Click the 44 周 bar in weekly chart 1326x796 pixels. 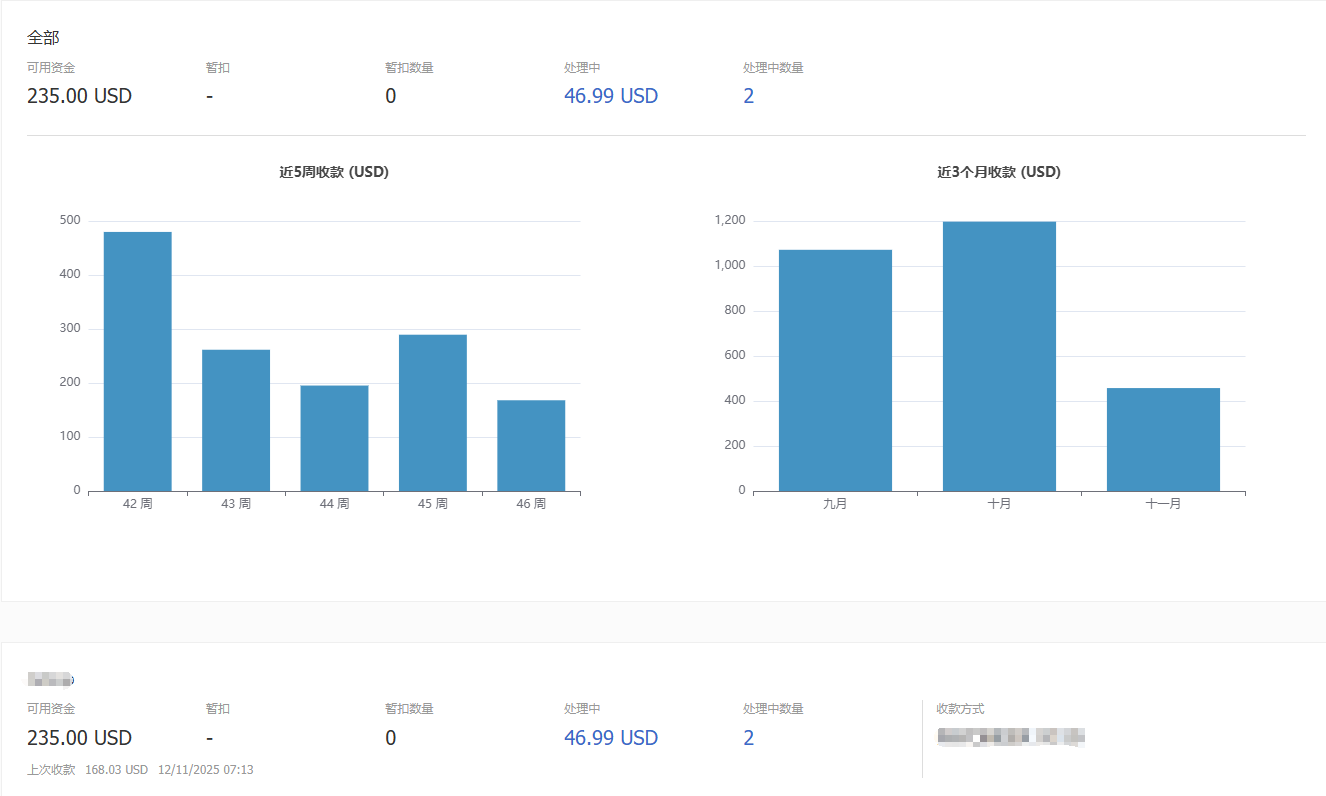[x=334, y=438]
